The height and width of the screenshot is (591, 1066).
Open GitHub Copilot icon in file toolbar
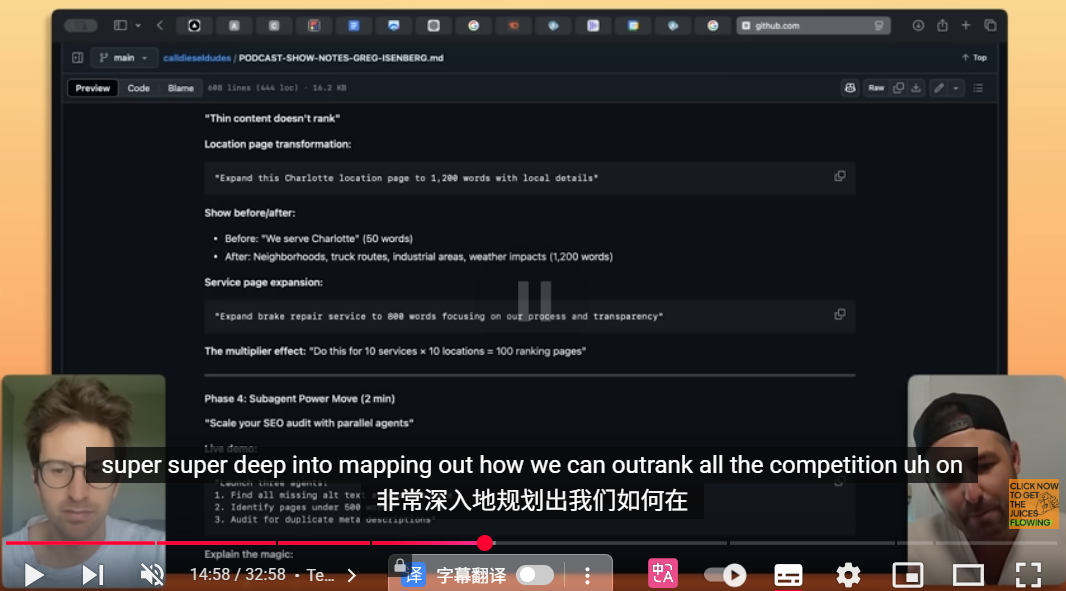coord(850,88)
